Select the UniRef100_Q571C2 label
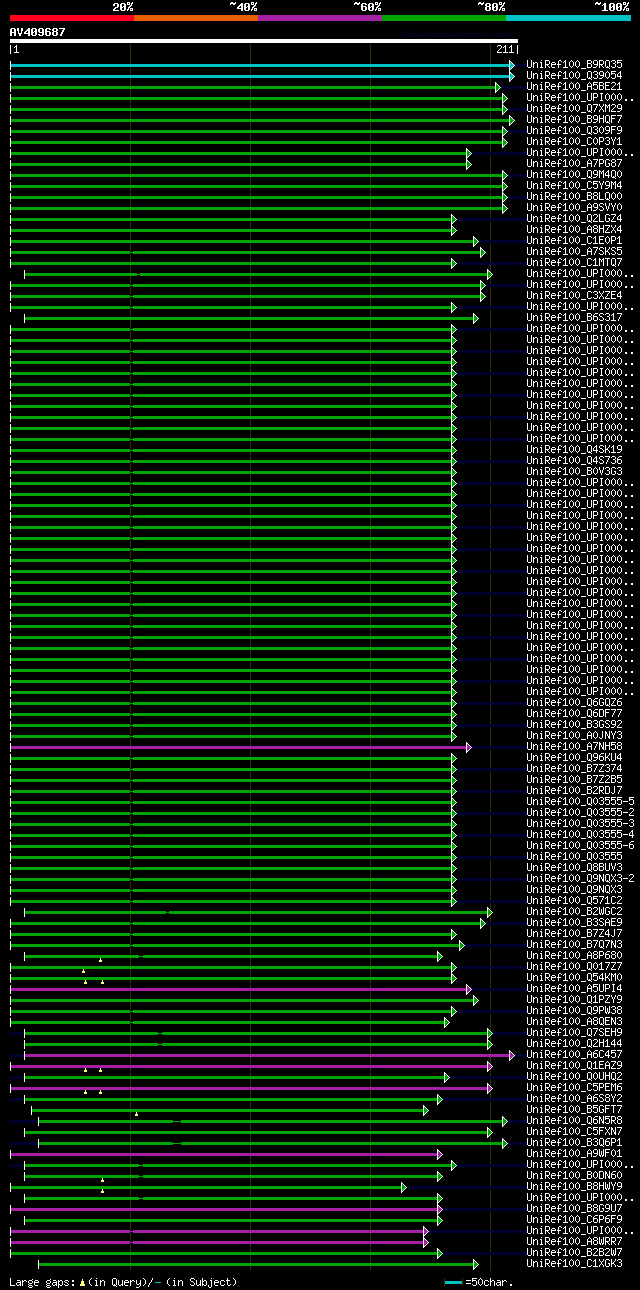This screenshot has height=1290, width=640. 574,900
